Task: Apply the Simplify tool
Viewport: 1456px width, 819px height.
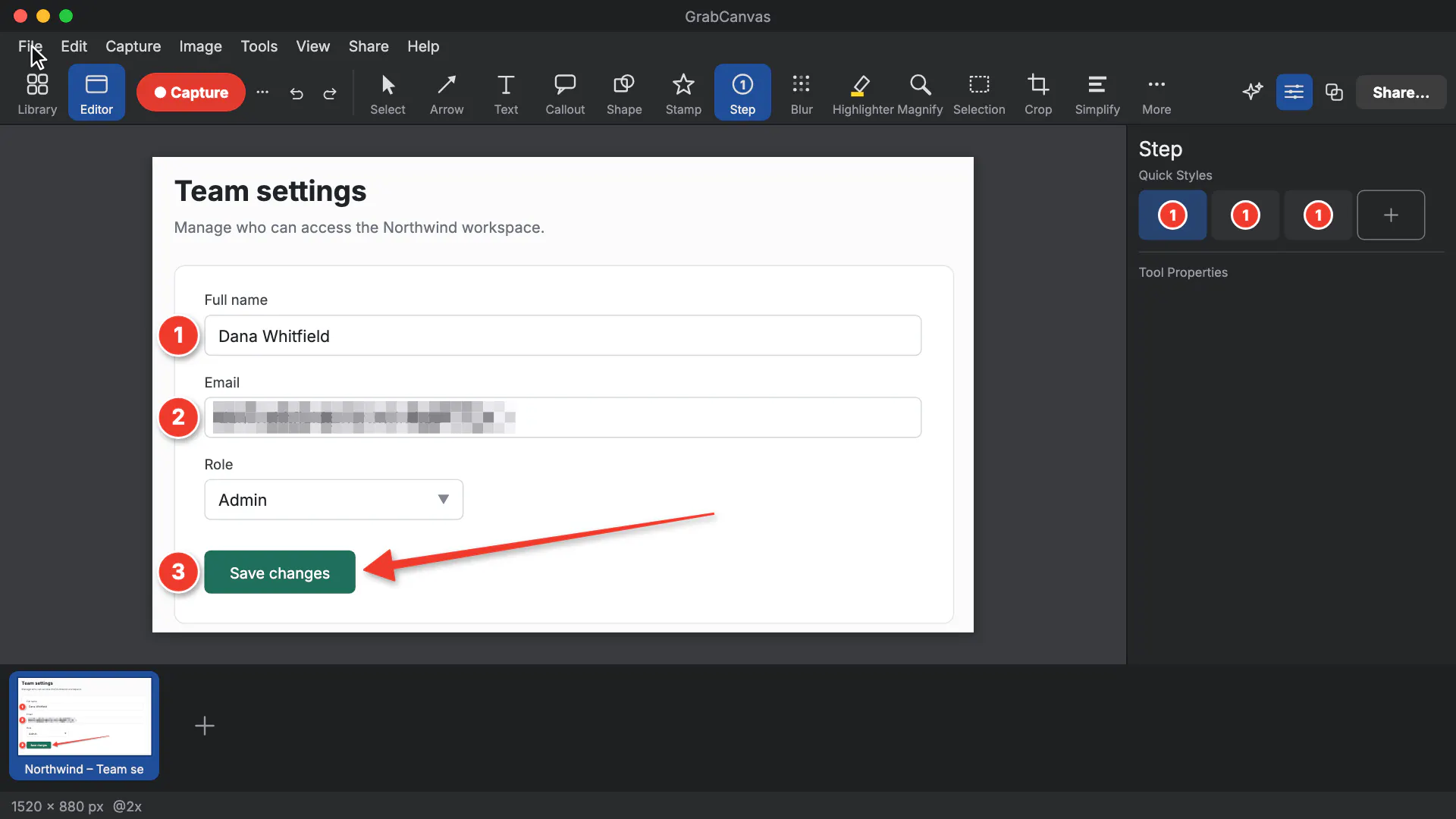Action: tap(1097, 93)
